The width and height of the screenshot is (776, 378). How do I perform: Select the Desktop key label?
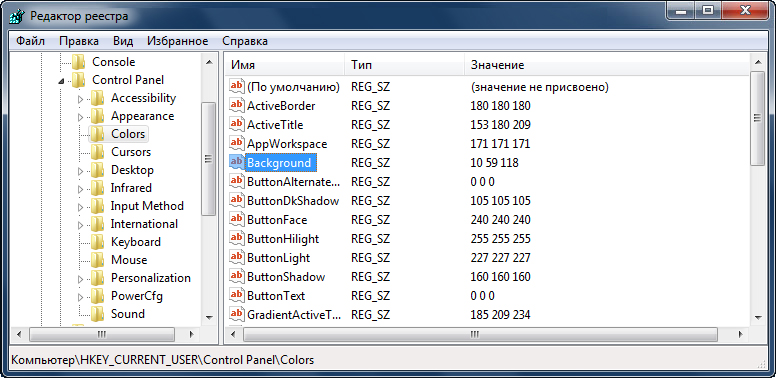[x=132, y=170]
